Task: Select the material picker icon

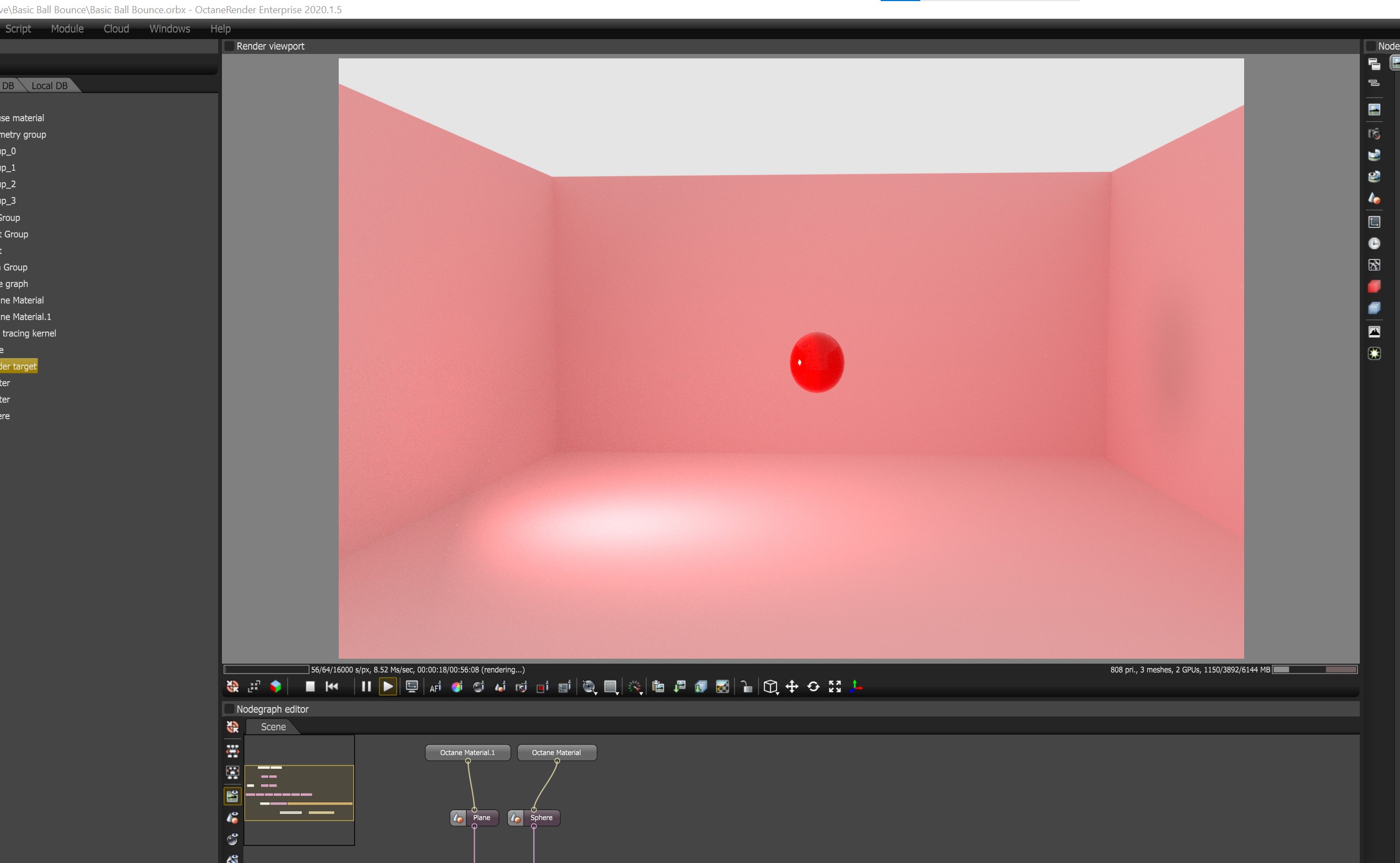Action: [500, 687]
